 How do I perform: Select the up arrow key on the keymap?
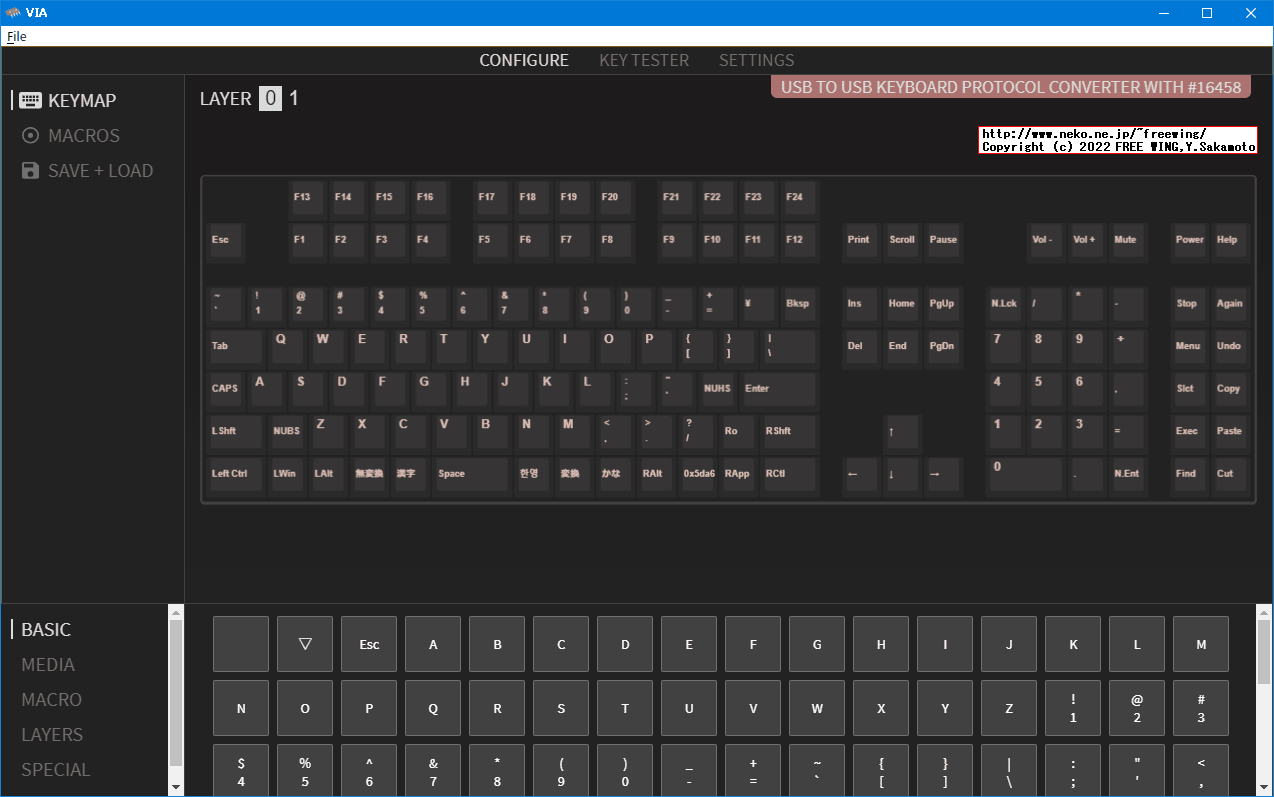pyautogui.click(x=901, y=432)
